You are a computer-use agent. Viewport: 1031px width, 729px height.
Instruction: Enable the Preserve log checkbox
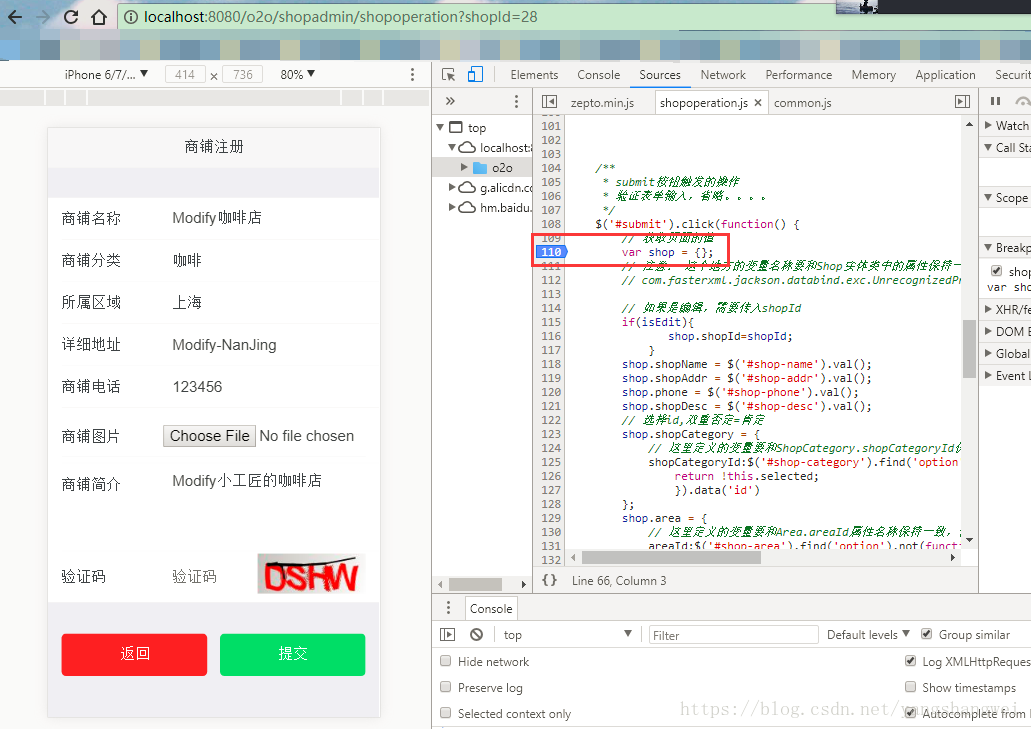tap(444, 687)
